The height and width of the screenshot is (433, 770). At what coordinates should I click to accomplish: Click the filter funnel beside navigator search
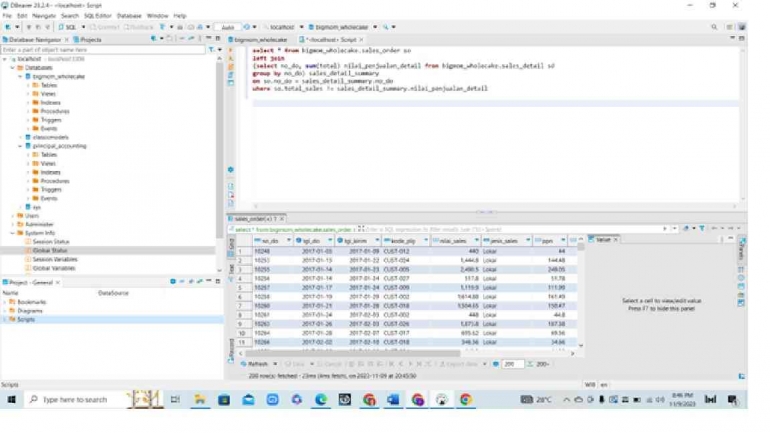point(211,50)
